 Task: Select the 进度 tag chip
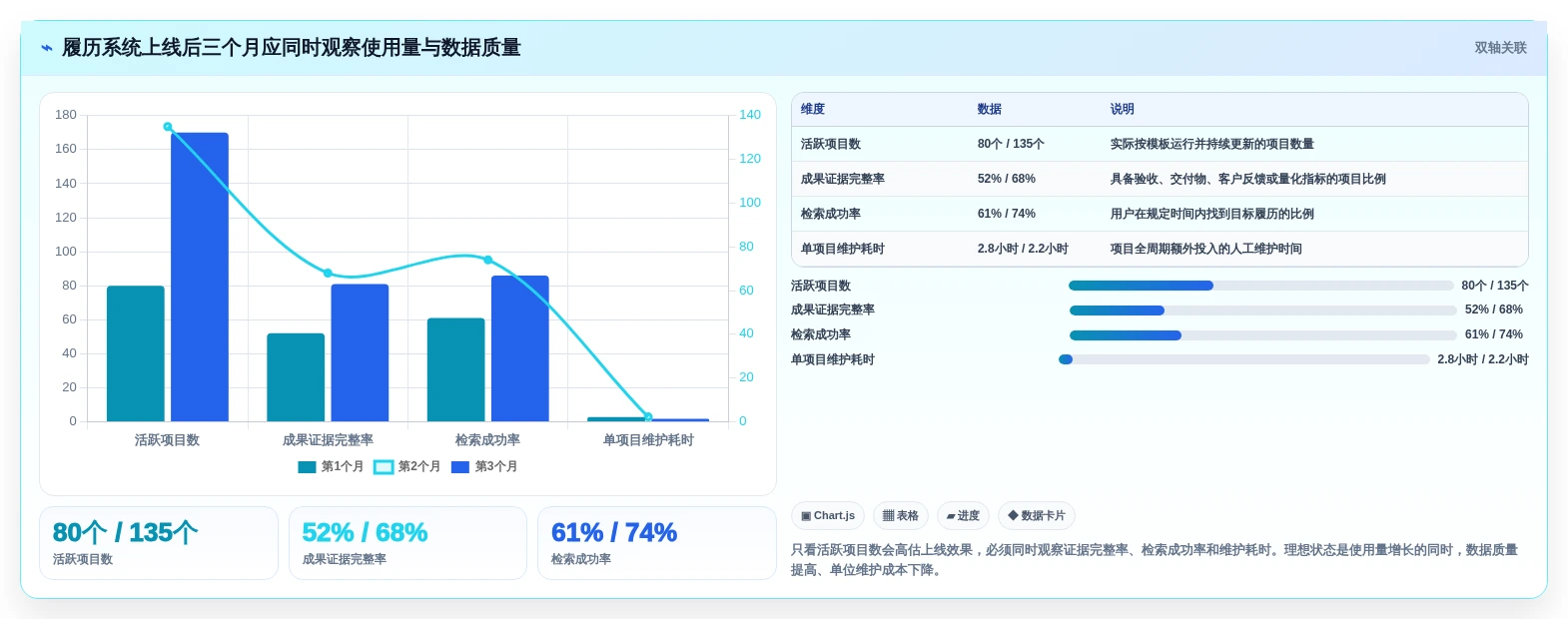[x=963, y=516]
